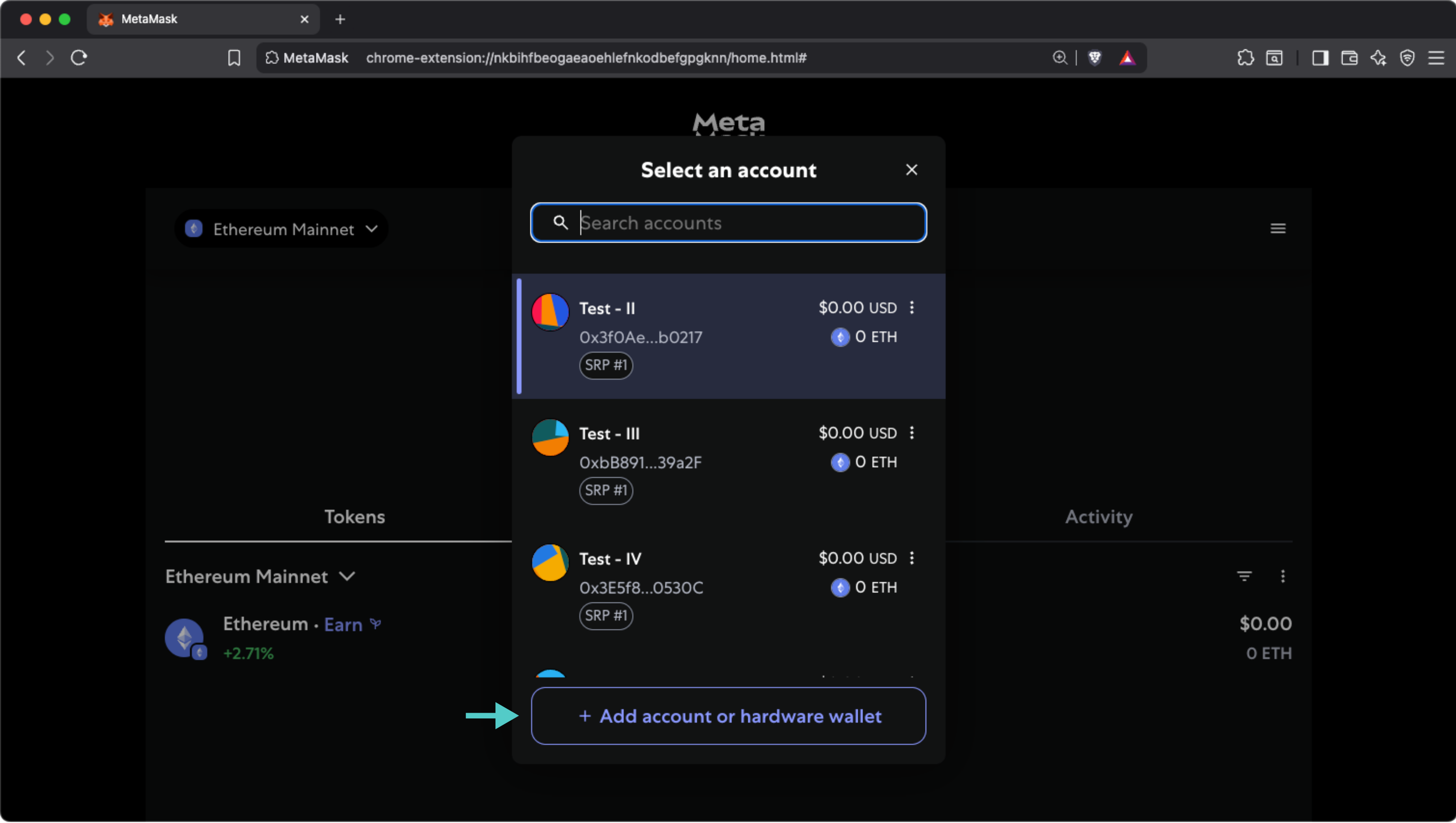The width and height of the screenshot is (1456, 823).
Task: Go forward in the browser
Action: [x=50, y=58]
